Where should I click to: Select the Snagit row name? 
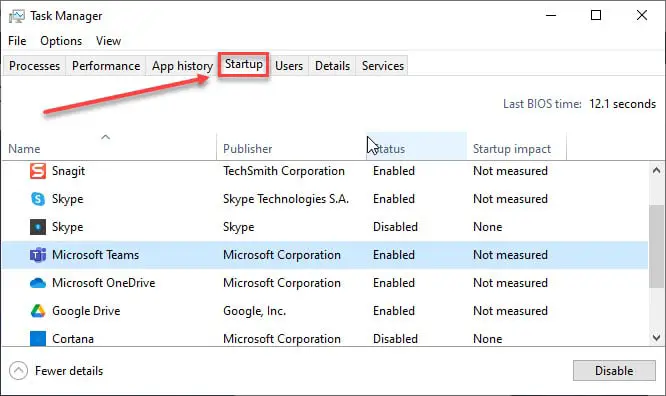pyautogui.click(x=68, y=171)
